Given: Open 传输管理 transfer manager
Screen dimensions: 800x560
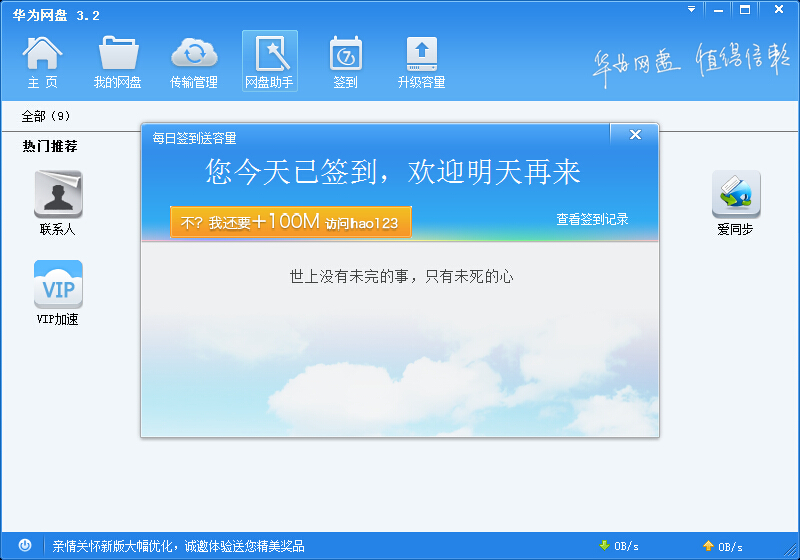Looking at the screenshot, I should pos(194,62).
